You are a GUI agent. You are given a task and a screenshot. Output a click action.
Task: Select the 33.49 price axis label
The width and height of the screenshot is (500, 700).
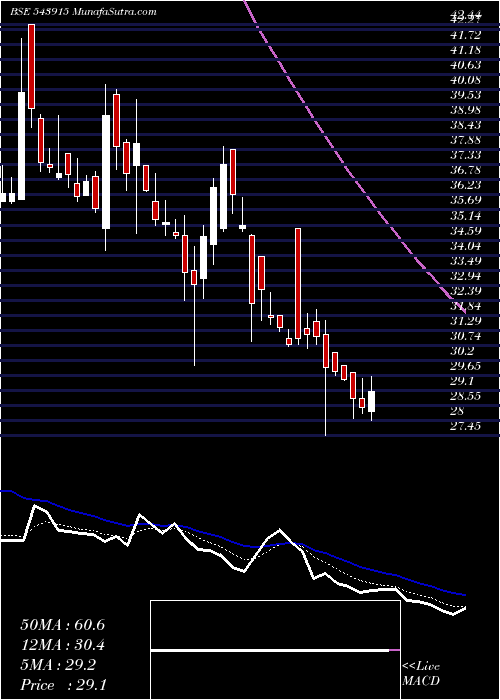(x=466, y=261)
